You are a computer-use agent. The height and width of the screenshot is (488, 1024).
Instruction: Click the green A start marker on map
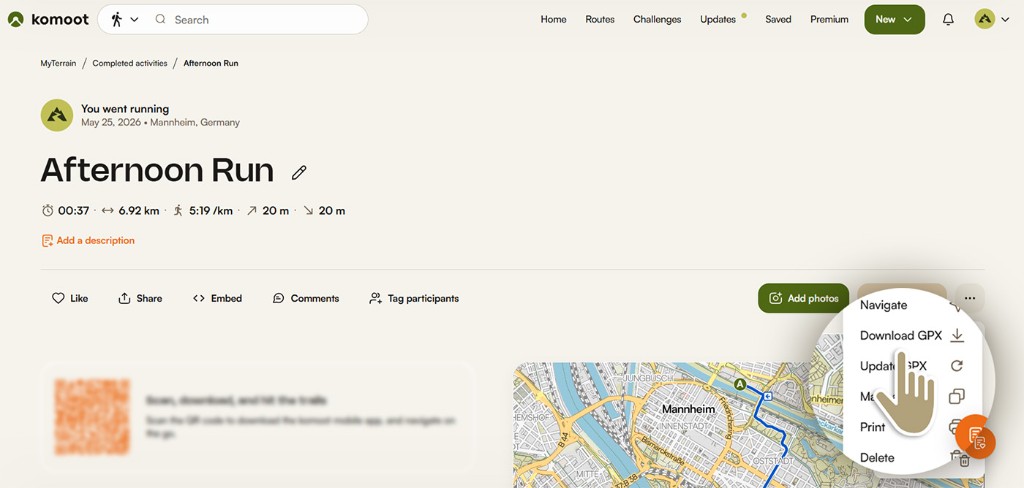click(x=740, y=385)
